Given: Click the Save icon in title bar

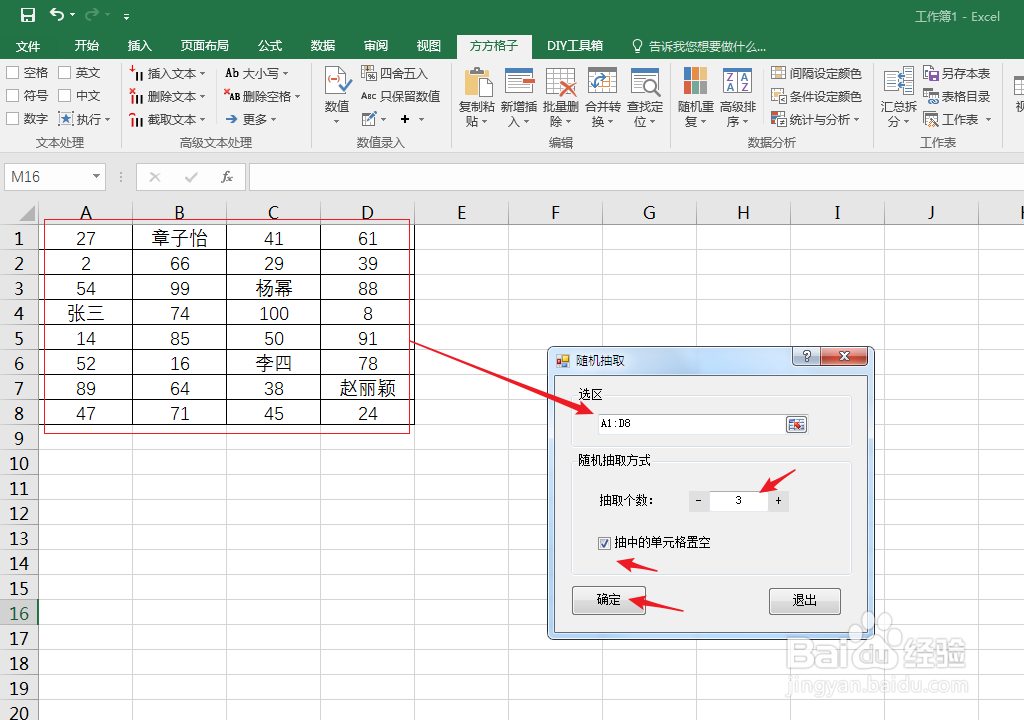Looking at the screenshot, I should 27,15.
